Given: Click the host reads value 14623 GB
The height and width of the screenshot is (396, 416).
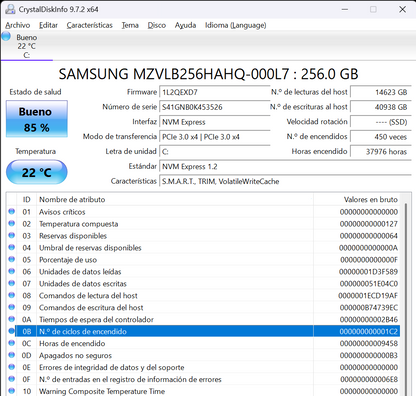Looking at the screenshot, I should click(x=381, y=92).
